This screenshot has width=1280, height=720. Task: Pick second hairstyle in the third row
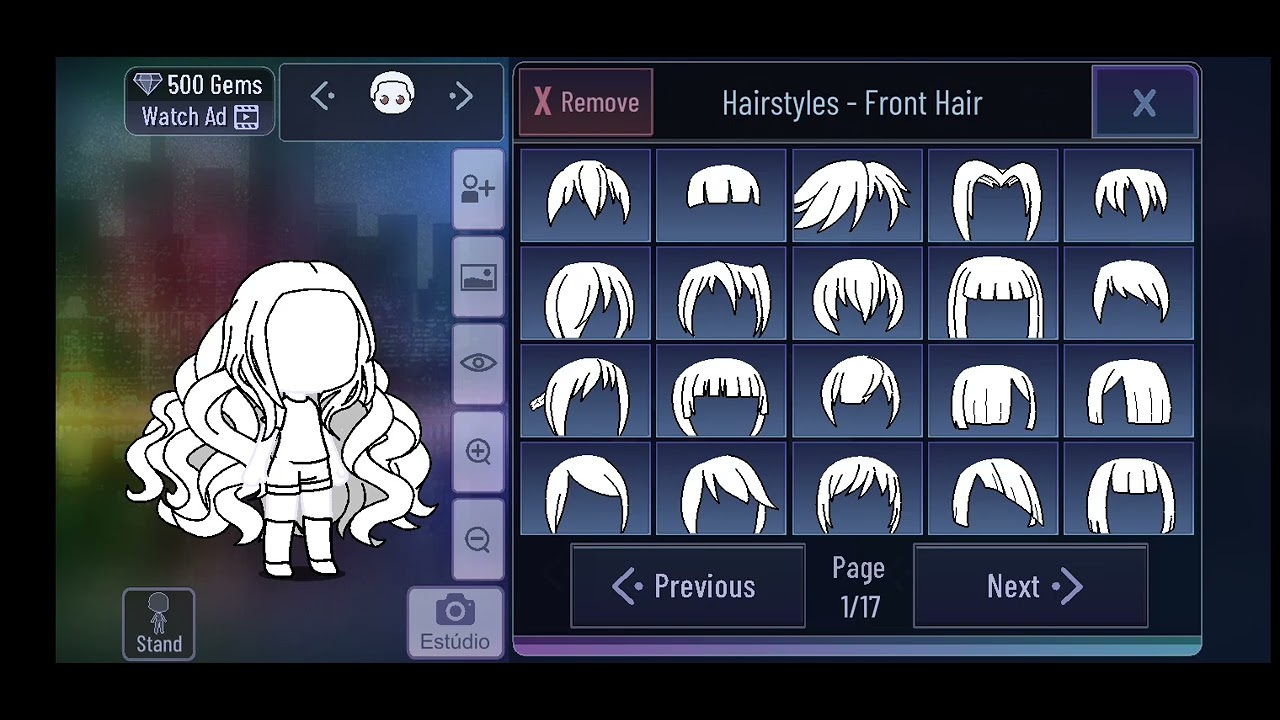(721, 391)
